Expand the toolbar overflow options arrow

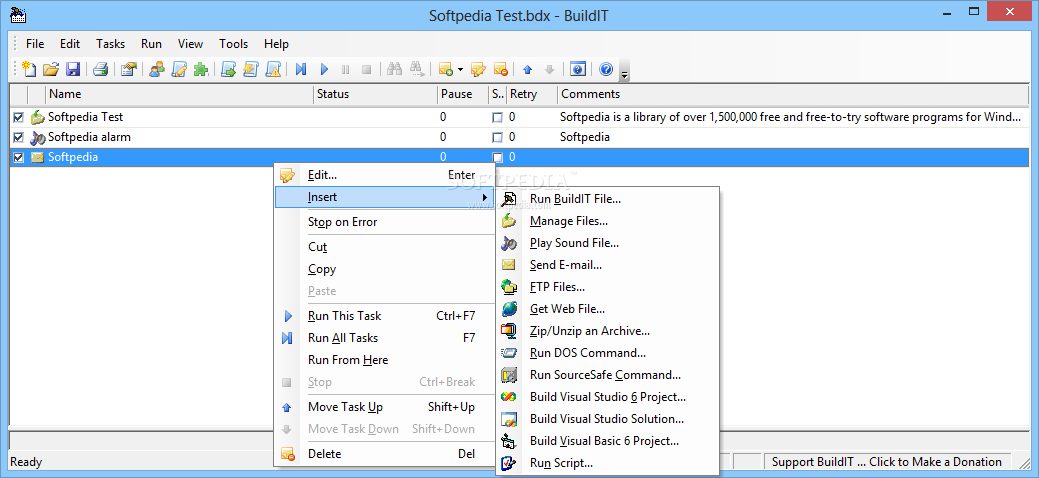pos(624,73)
